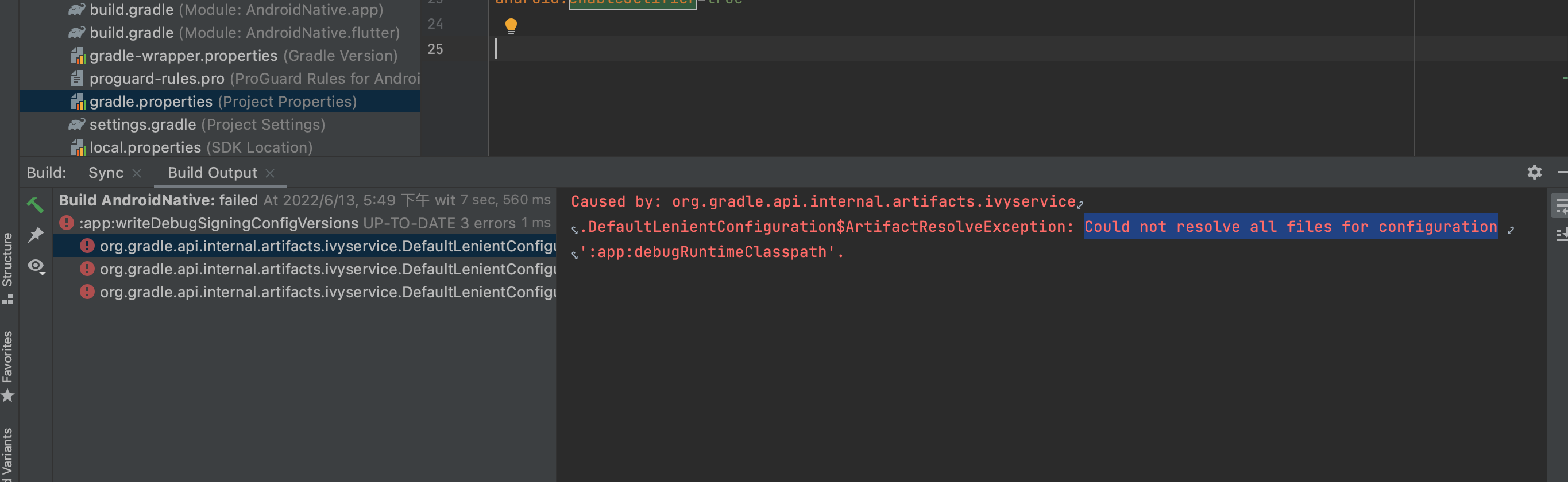Open the Favorites tool window
The image size is (1568, 482).
coord(8,366)
